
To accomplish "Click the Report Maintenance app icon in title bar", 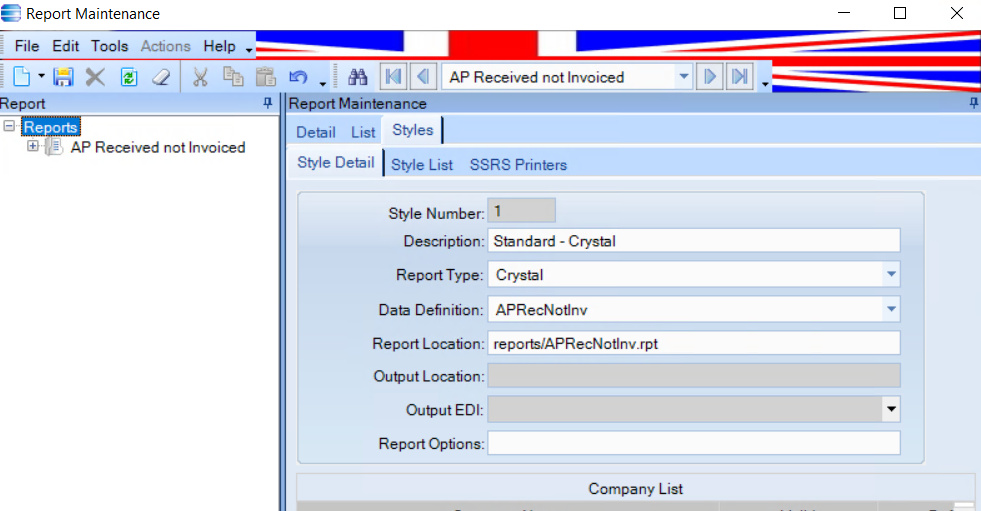I will point(11,13).
